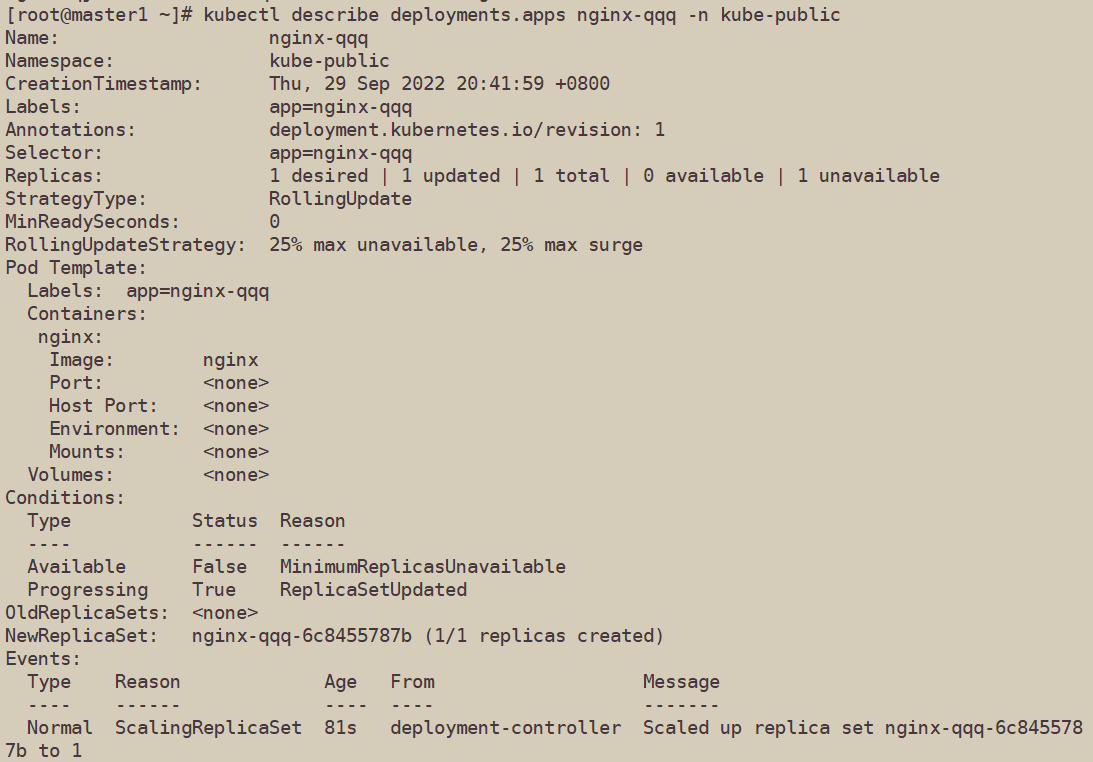This screenshot has width=1093, height=762.
Task: Click the '1 unavailable' replicas text
Action: coord(869,176)
